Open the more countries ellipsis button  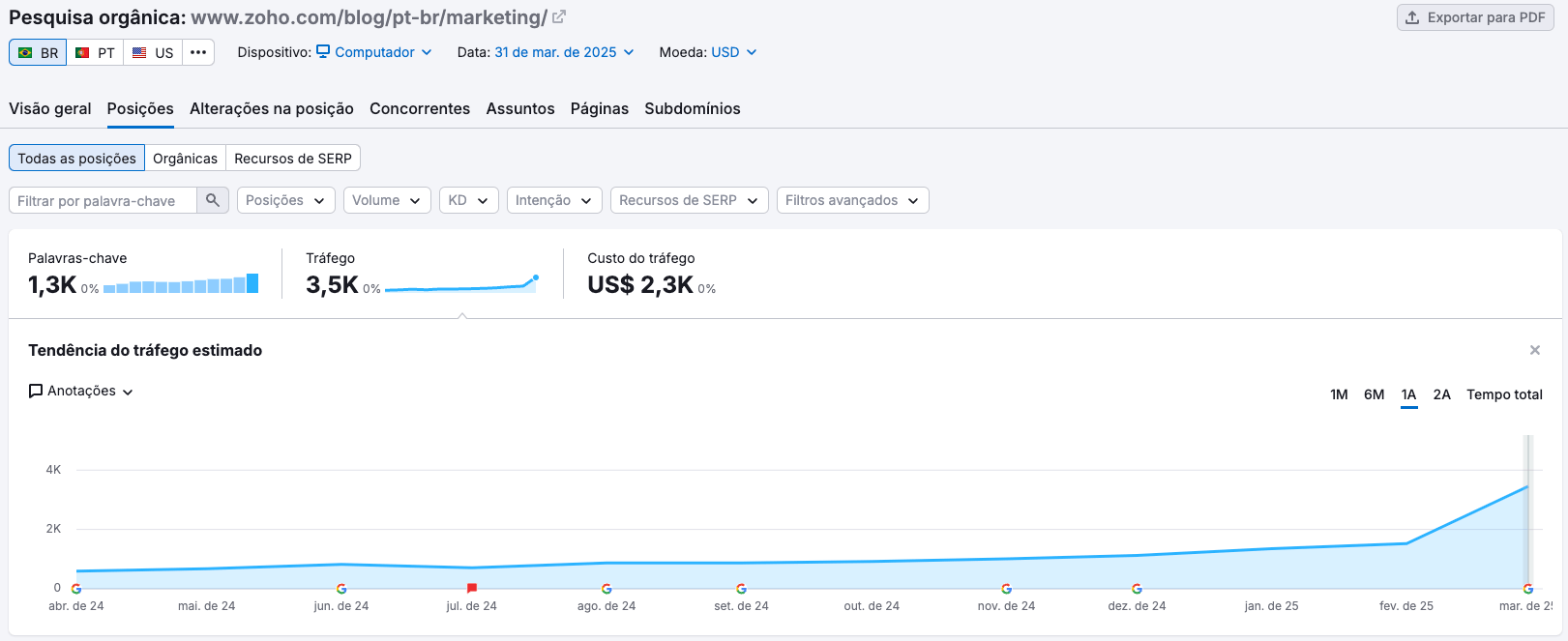point(198,52)
